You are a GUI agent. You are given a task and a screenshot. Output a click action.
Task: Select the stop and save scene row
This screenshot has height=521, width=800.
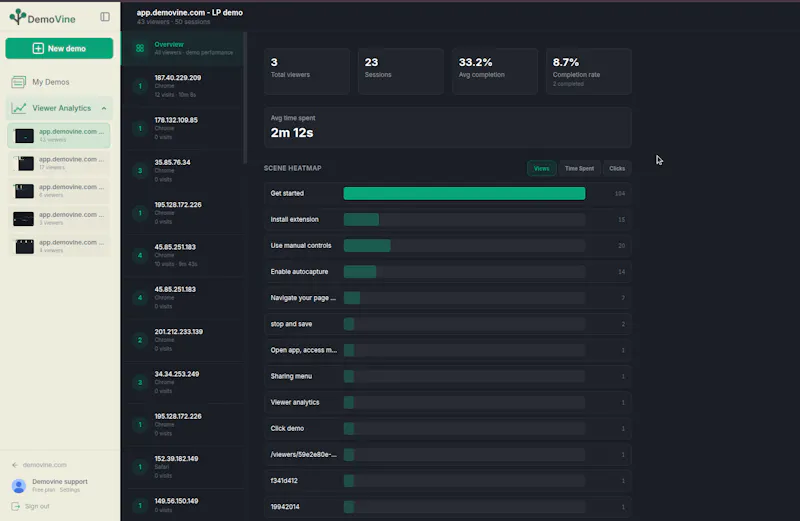(x=448, y=324)
